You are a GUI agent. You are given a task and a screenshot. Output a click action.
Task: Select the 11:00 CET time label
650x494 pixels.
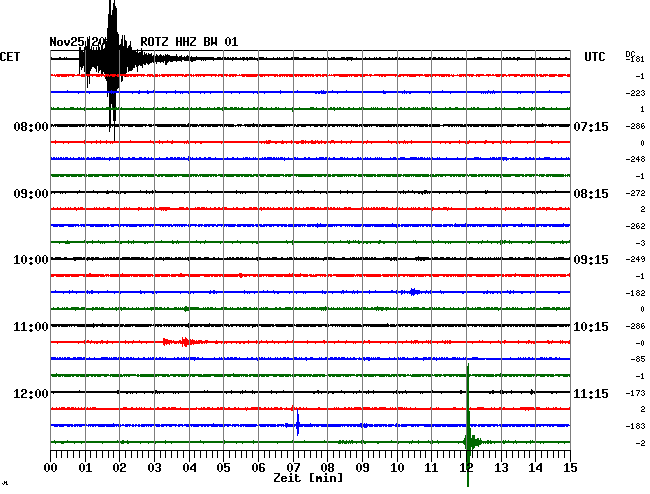pos(31,327)
